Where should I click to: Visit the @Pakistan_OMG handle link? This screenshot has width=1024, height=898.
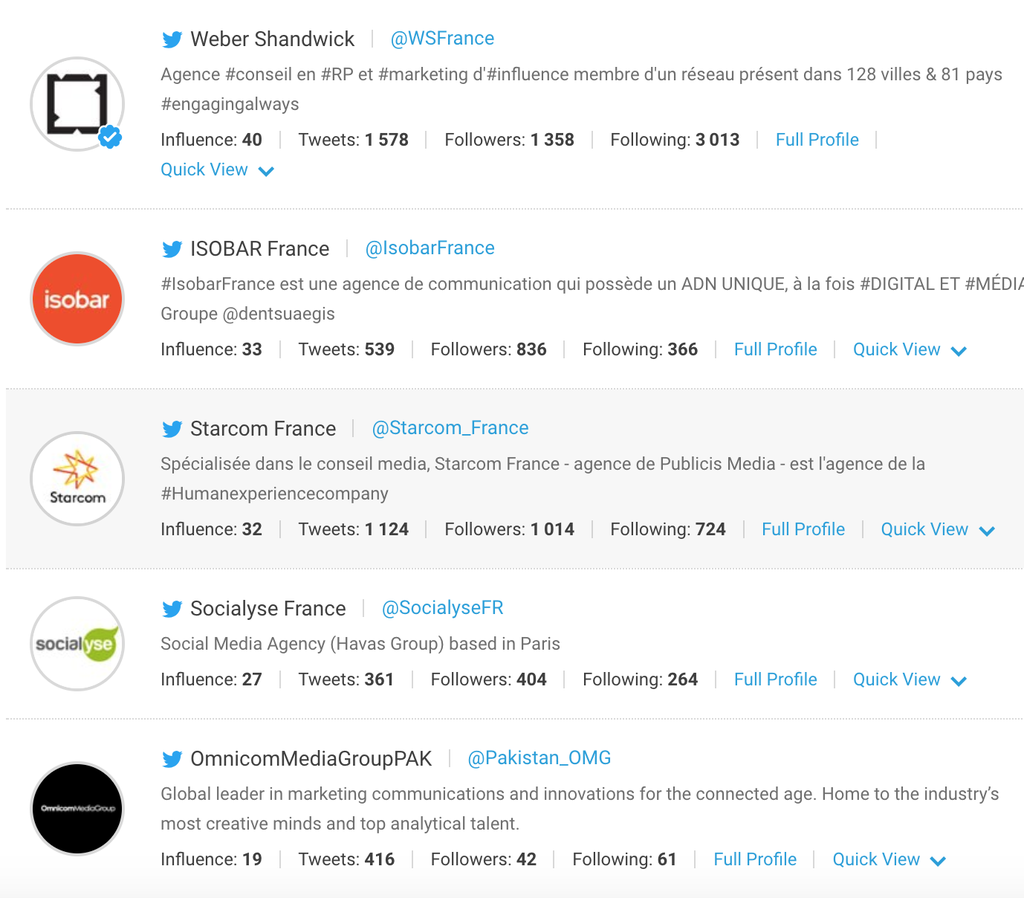pos(539,759)
